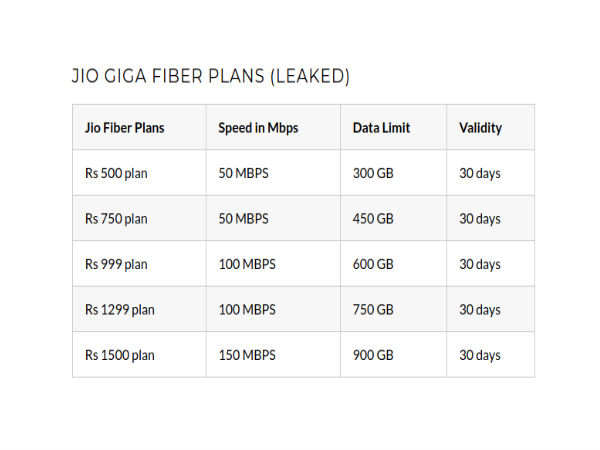Select the Rs 1500 plan cell
Screen dimensions: 600x450
click(x=120, y=355)
